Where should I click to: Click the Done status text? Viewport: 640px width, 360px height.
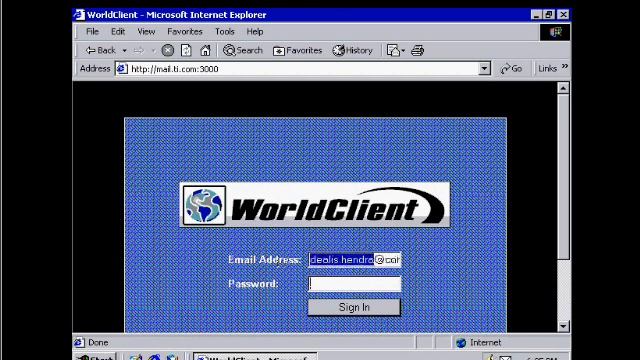pos(98,342)
